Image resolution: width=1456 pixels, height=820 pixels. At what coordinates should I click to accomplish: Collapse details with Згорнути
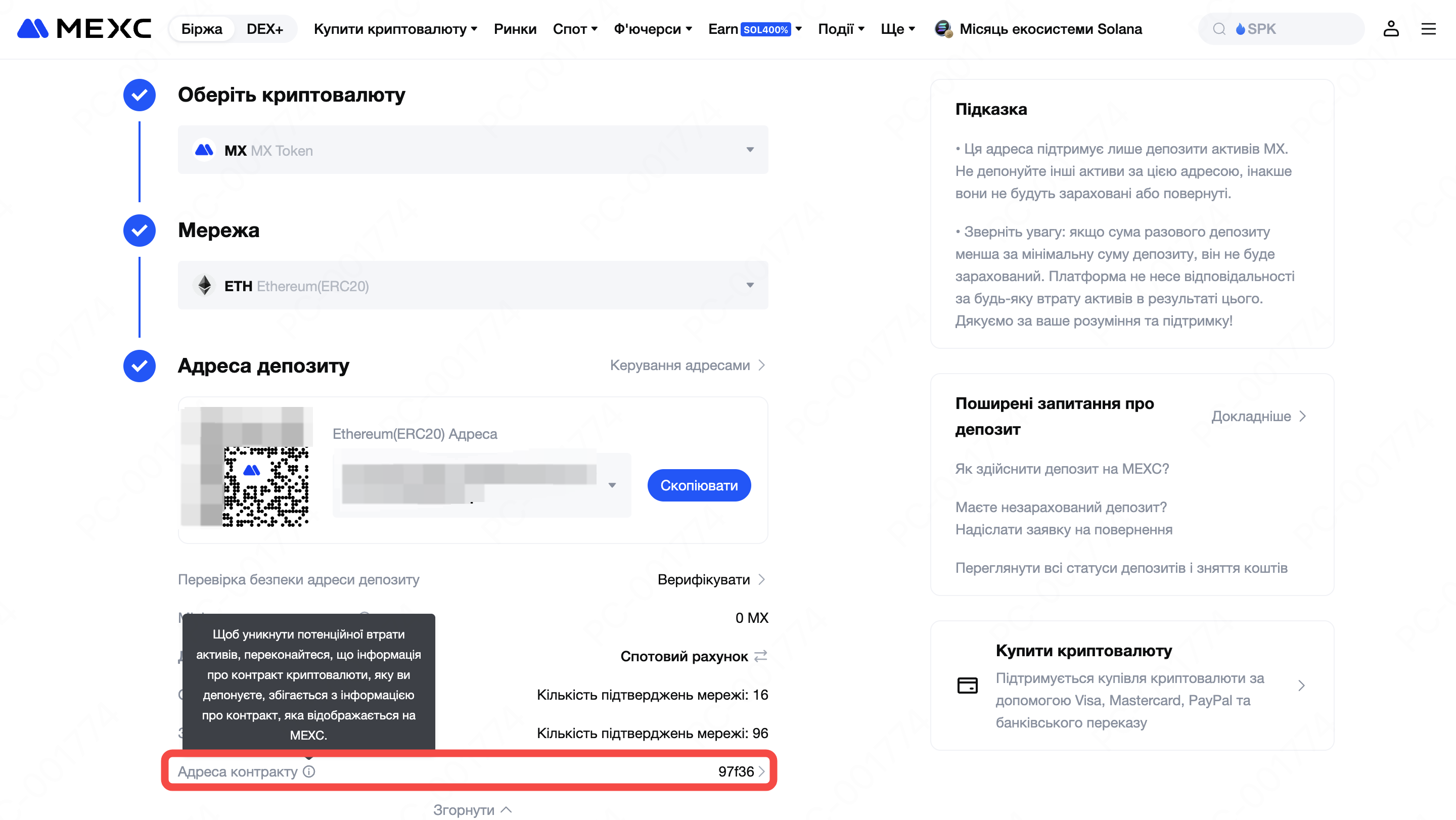tap(473, 810)
